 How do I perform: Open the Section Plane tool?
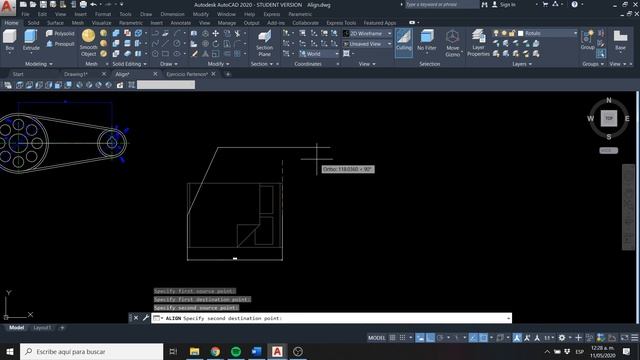pyautogui.click(x=264, y=43)
